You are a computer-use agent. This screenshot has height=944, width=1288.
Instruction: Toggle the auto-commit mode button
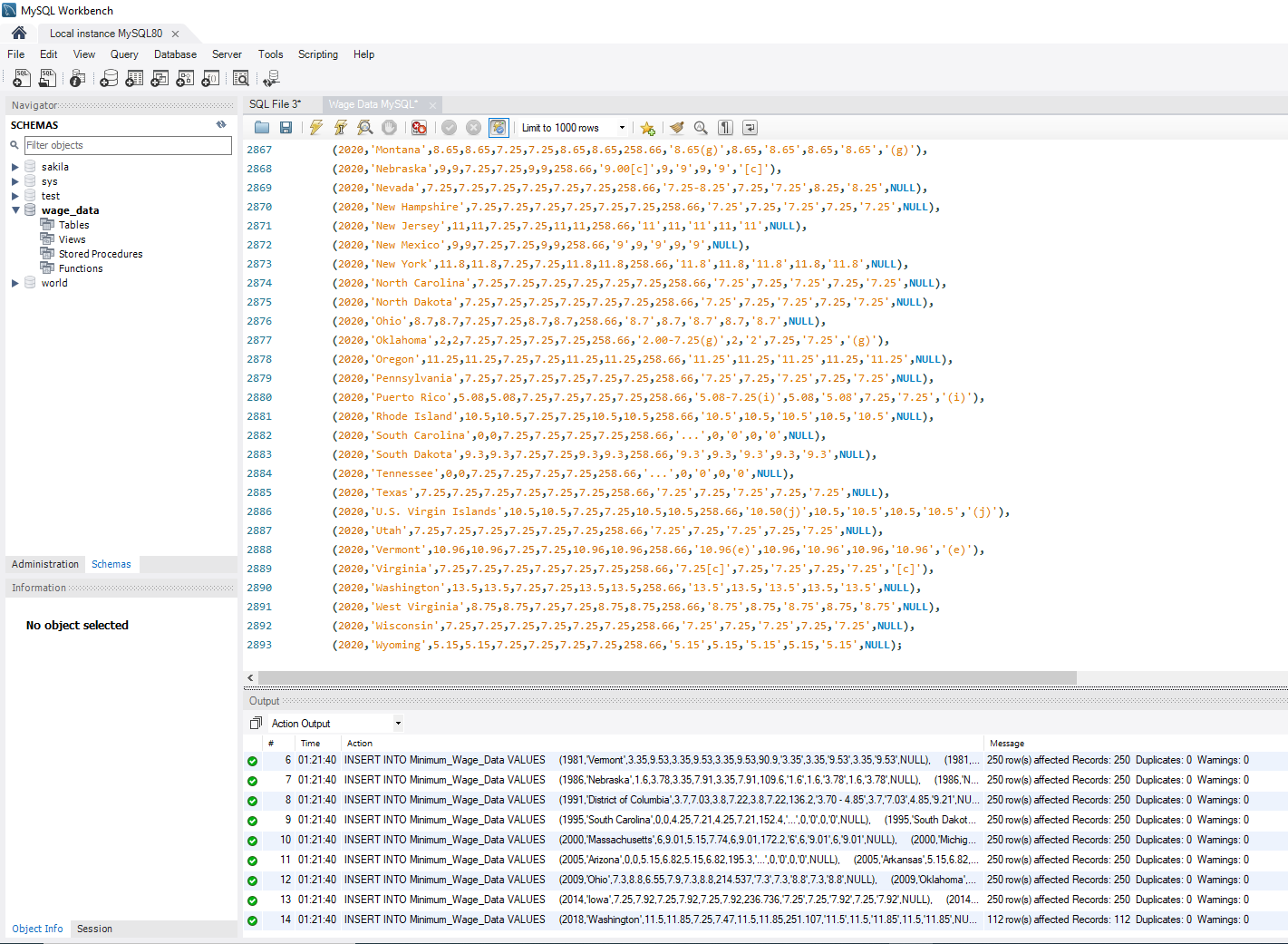point(498,128)
